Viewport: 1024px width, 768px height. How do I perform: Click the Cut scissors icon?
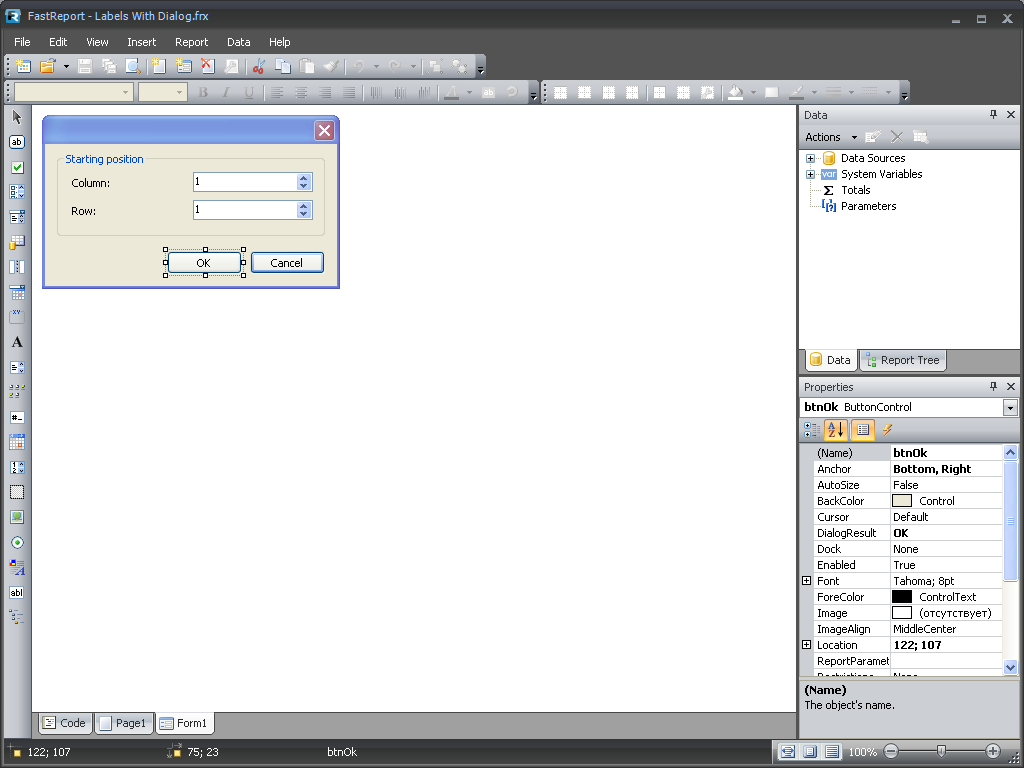coord(258,66)
